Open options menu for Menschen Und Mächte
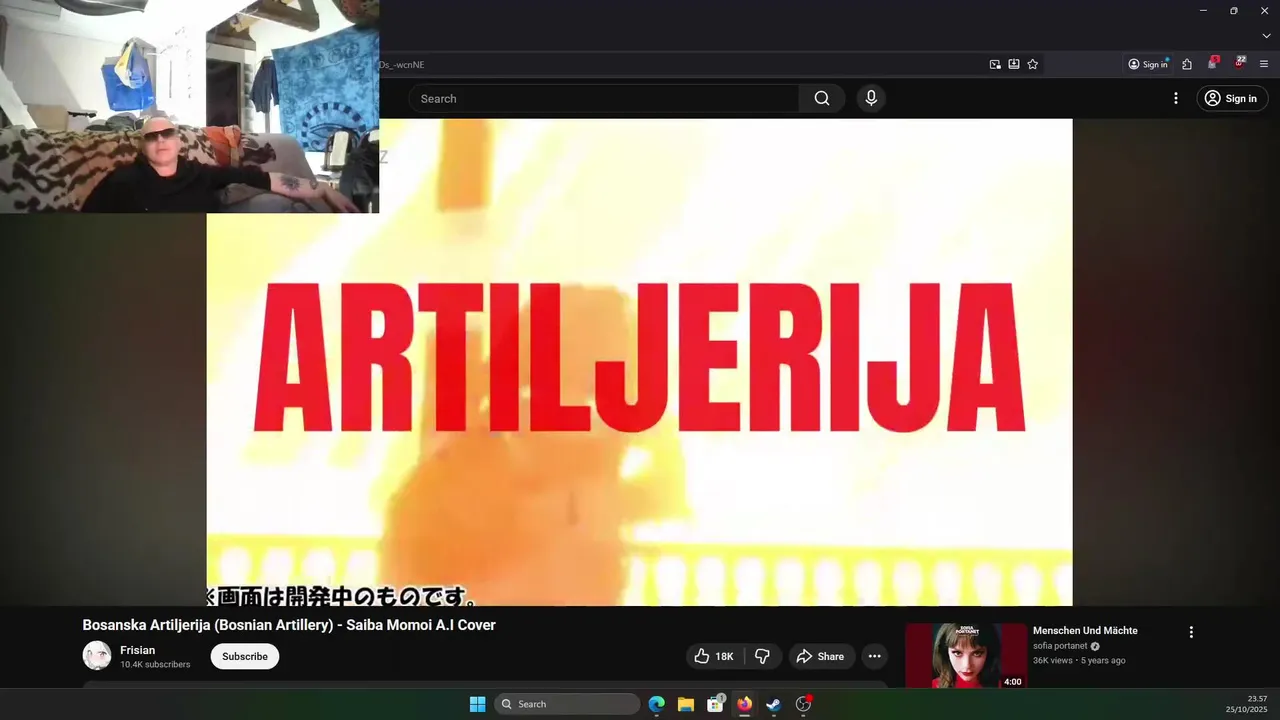 1191,632
